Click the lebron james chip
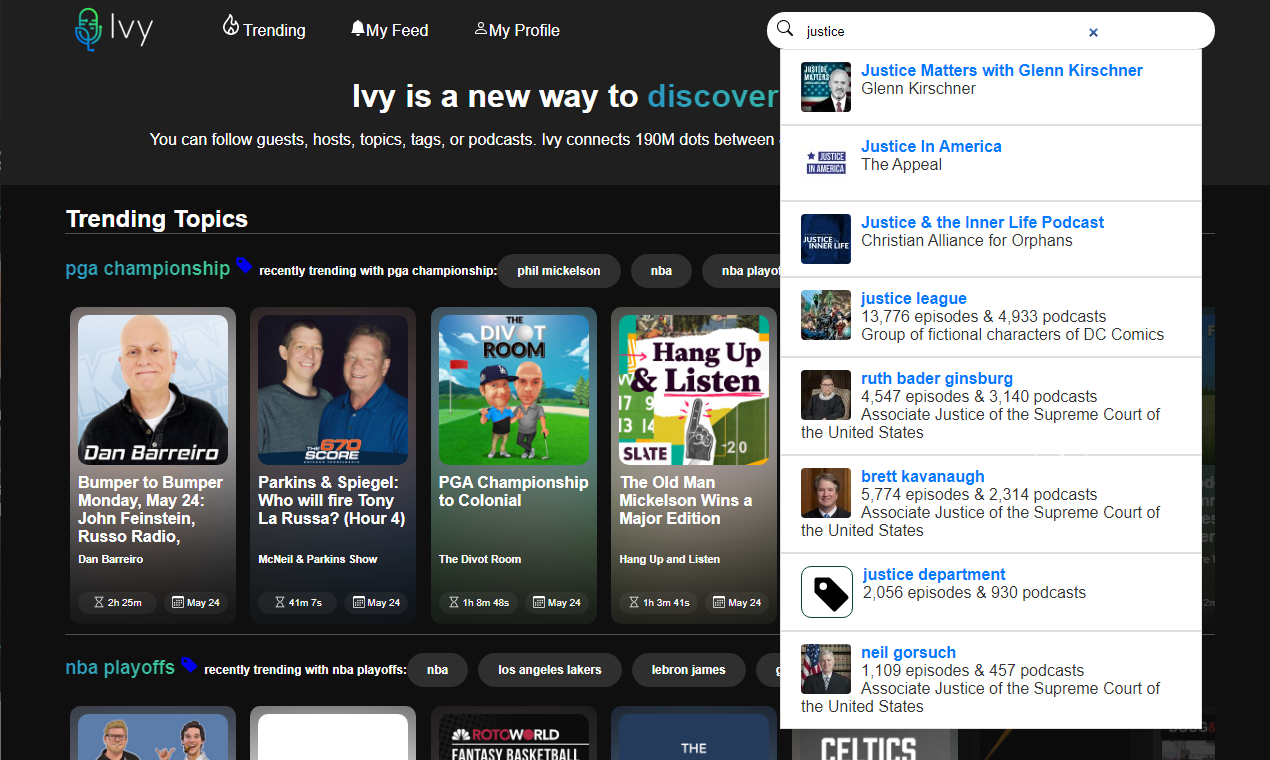The height and width of the screenshot is (760, 1270). click(688, 670)
